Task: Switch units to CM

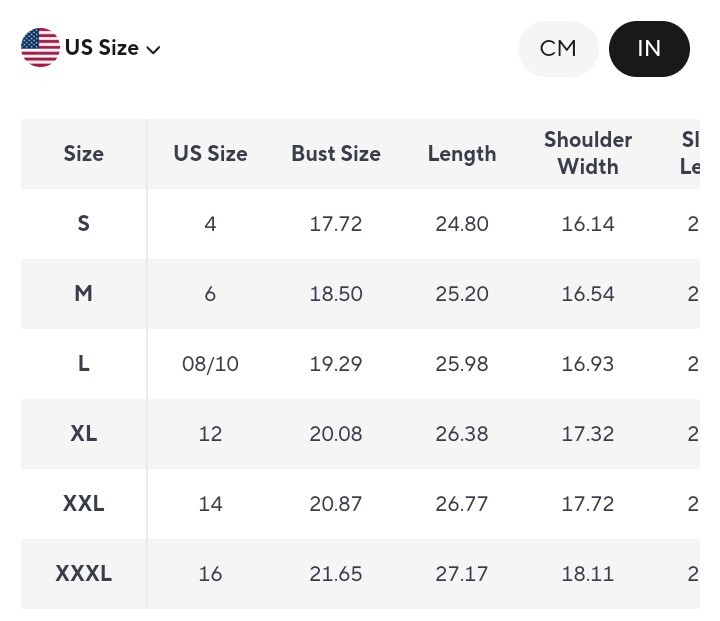Action: pos(557,48)
